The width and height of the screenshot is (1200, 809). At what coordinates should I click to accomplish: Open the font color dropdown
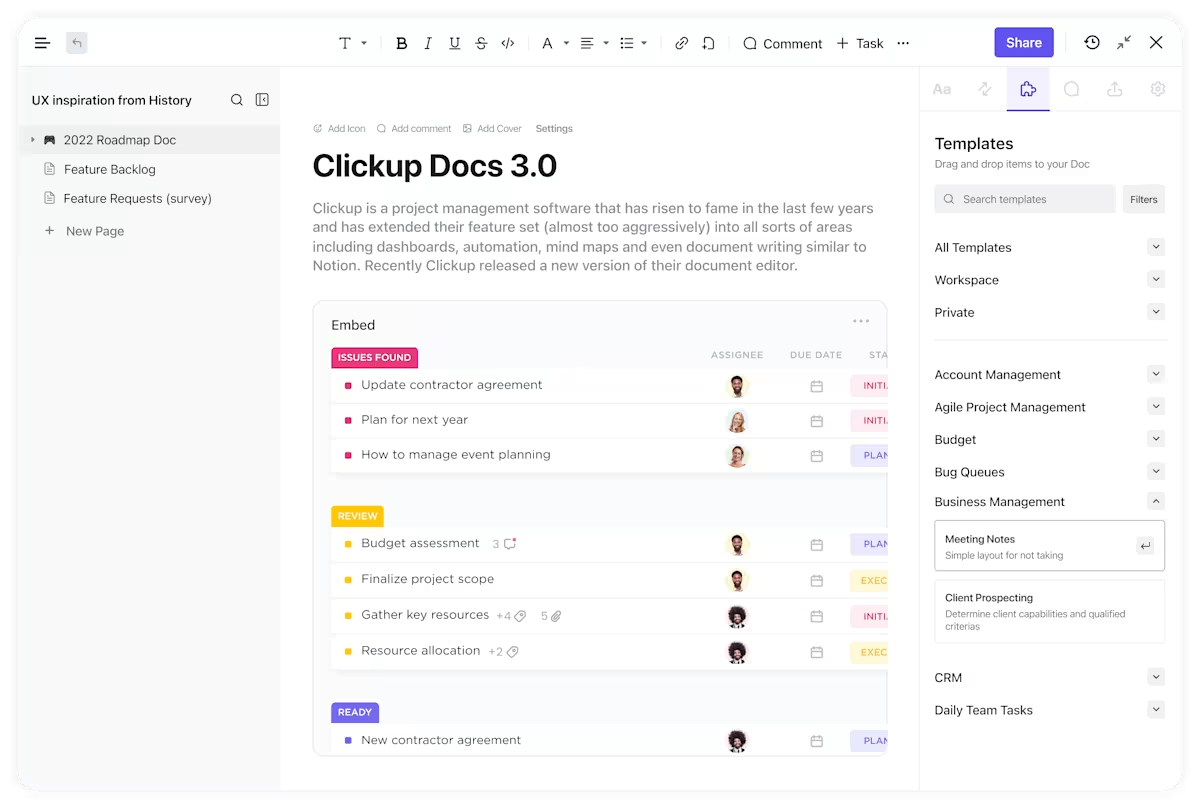(553, 43)
